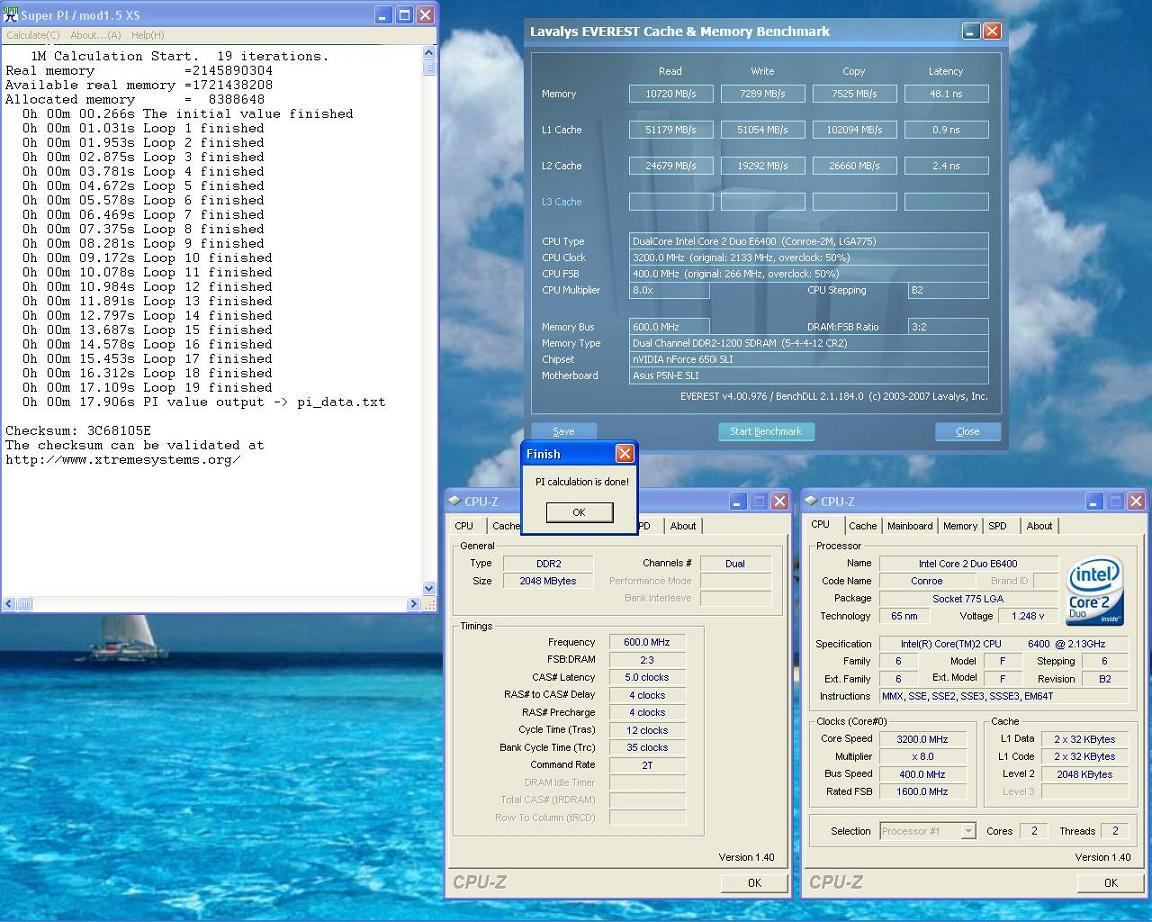Screen dimensions: 1152x922
Task: Select the Memory Latency value 48.1 ns
Action: click(x=946, y=94)
